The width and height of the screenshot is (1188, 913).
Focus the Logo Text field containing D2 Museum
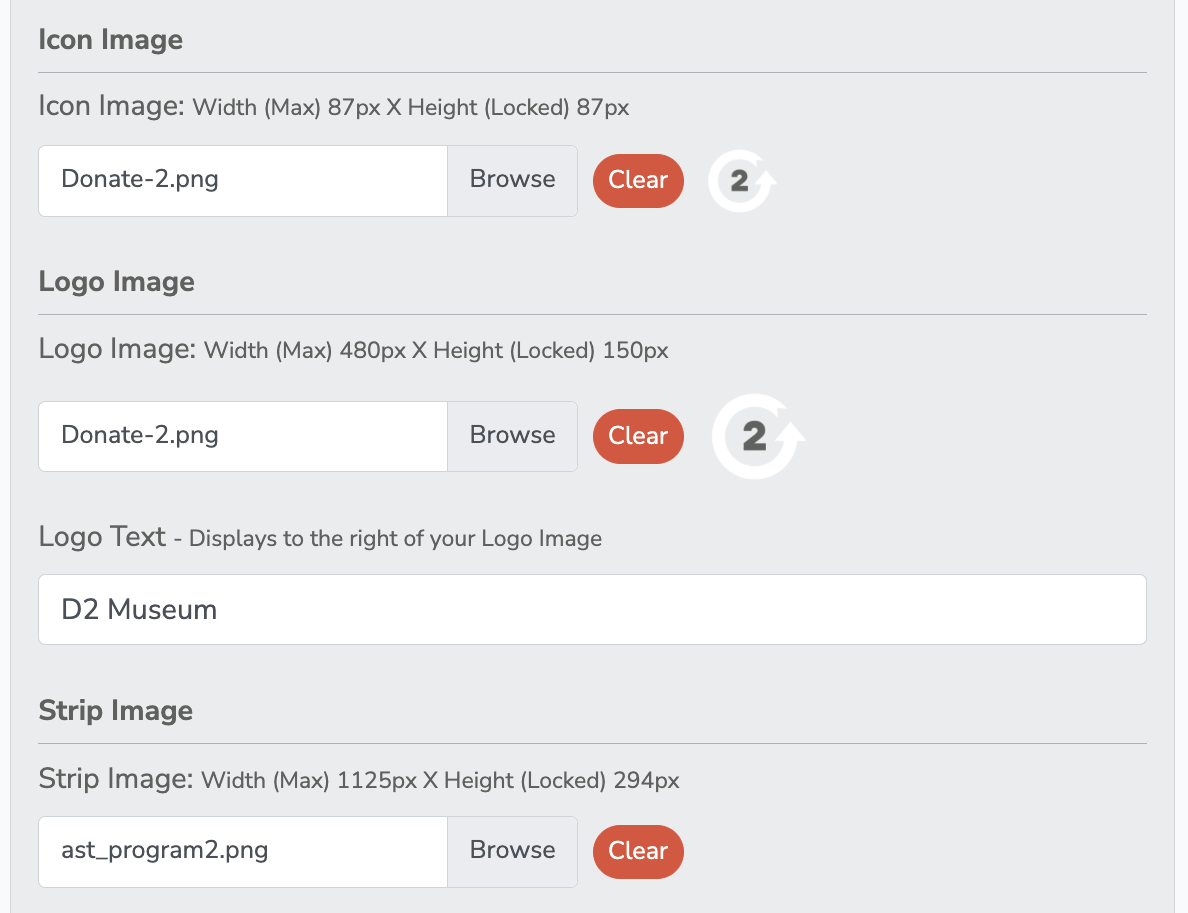coord(592,609)
